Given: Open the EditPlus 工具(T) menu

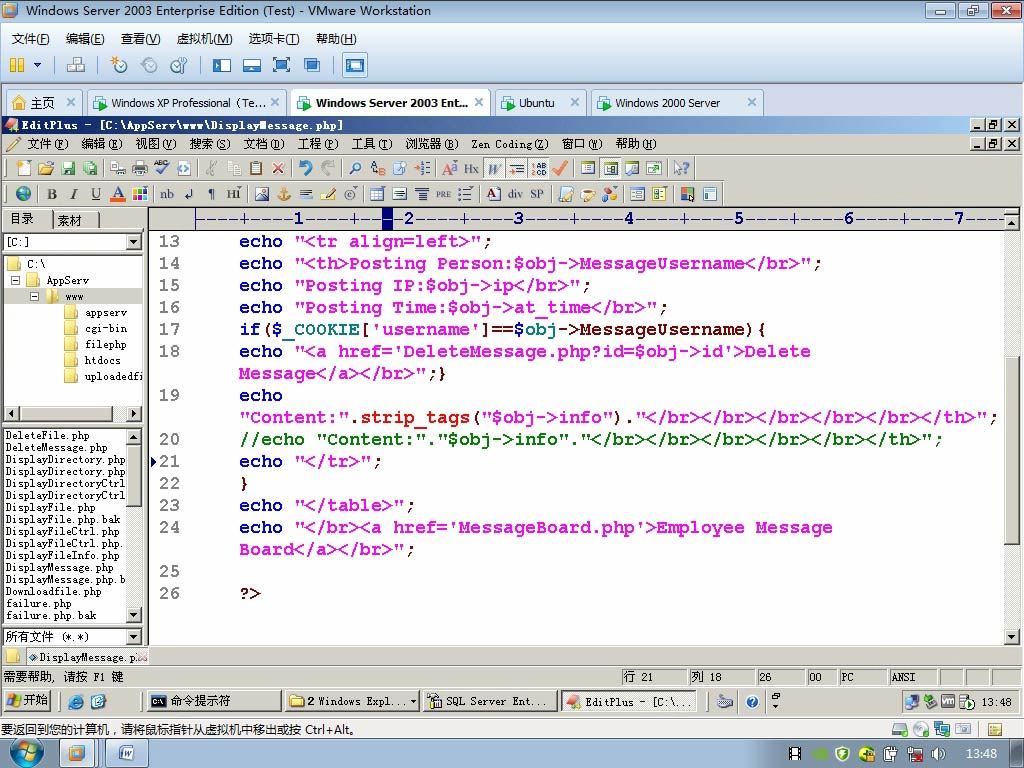Looking at the screenshot, I should tap(372, 144).
